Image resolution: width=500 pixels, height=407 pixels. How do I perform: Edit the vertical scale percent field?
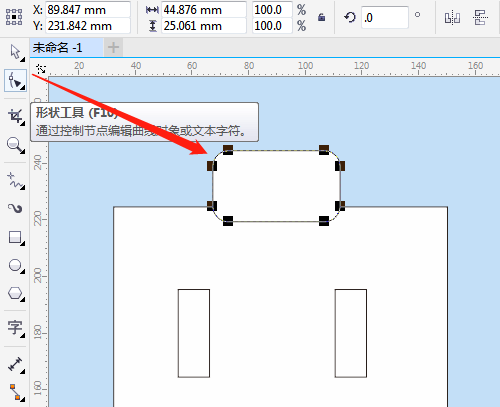(x=272, y=26)
